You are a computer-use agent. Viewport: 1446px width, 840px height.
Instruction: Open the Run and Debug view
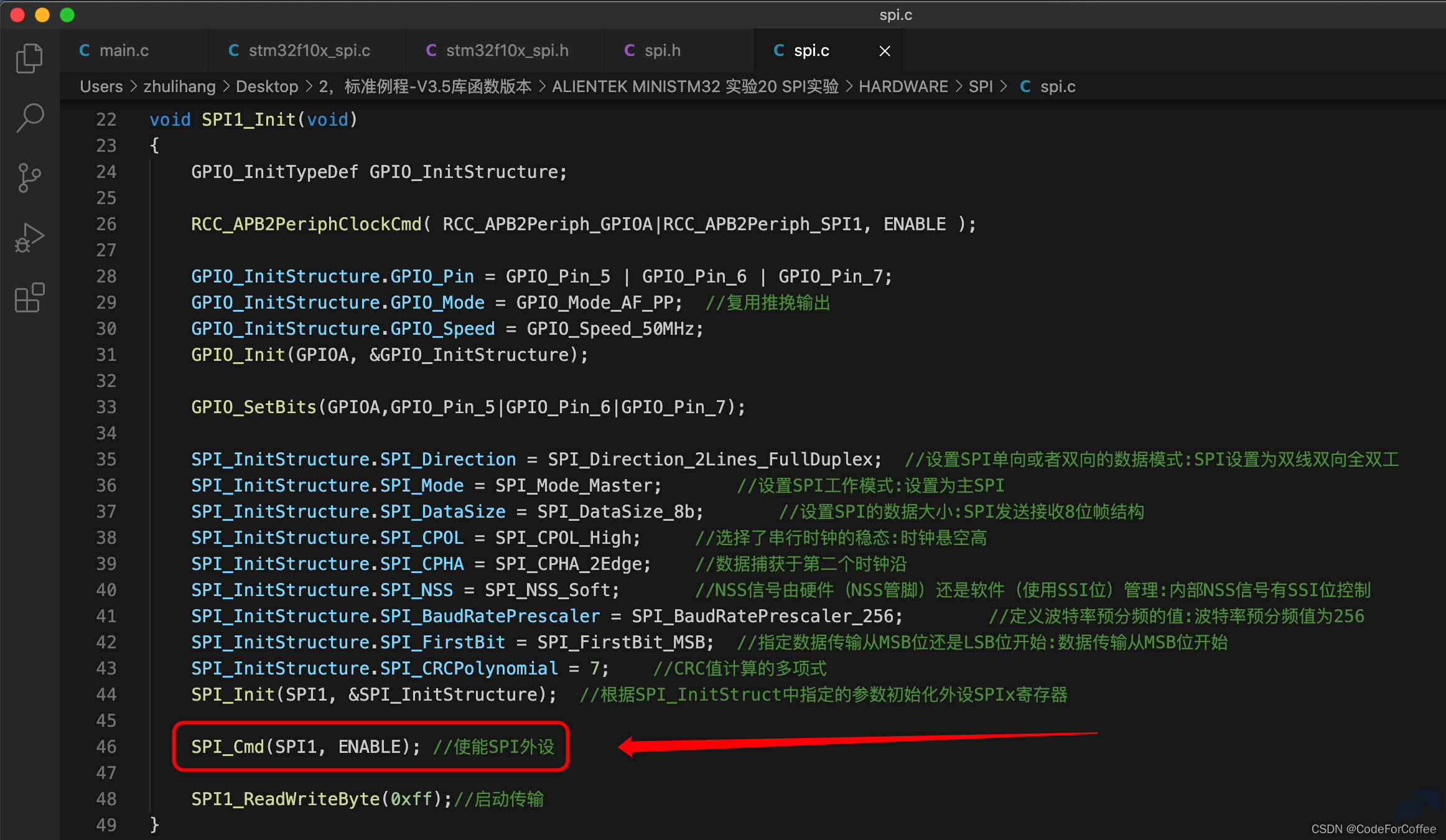[29, 238]
